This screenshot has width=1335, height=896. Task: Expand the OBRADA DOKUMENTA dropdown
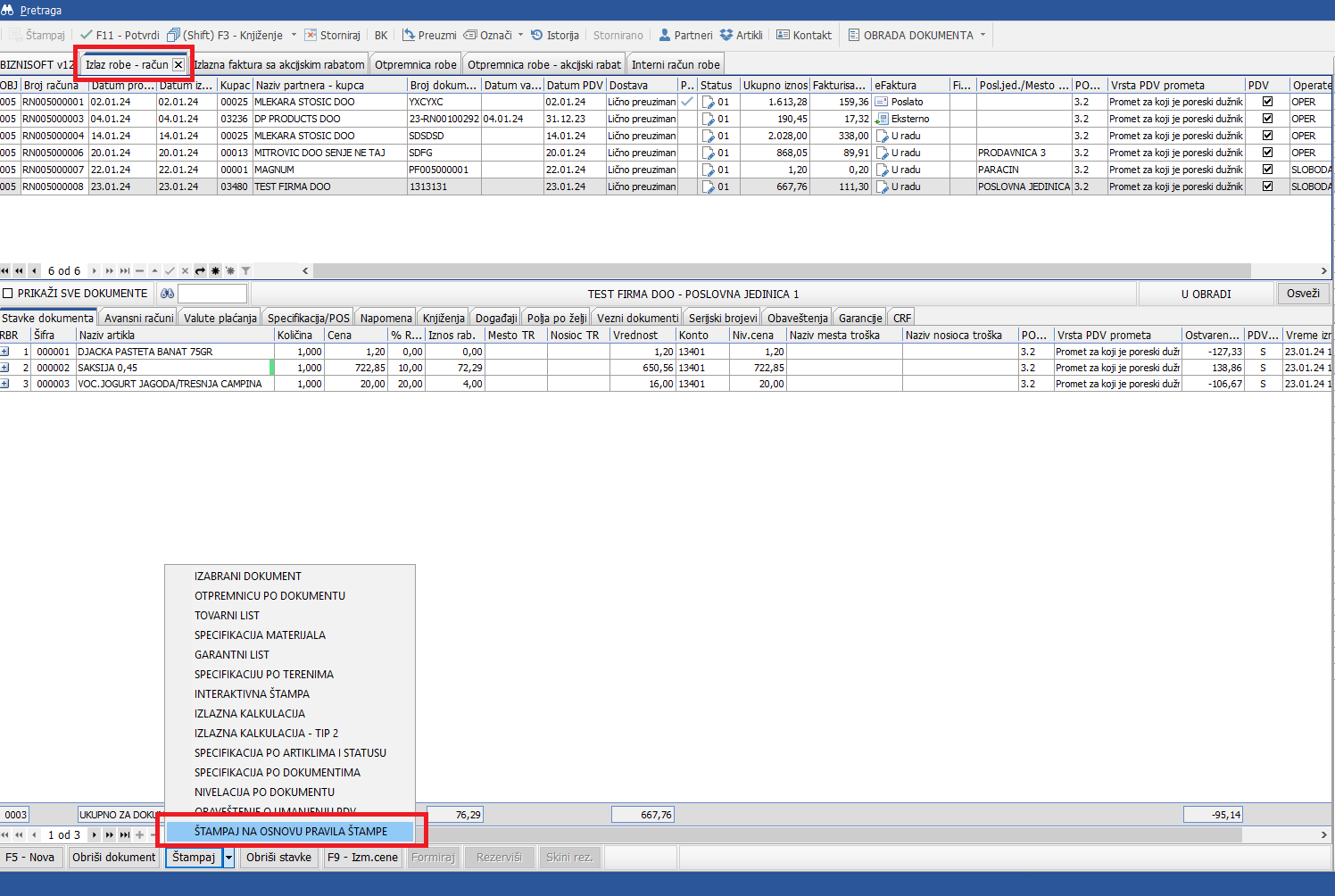[x=983, y=36]
